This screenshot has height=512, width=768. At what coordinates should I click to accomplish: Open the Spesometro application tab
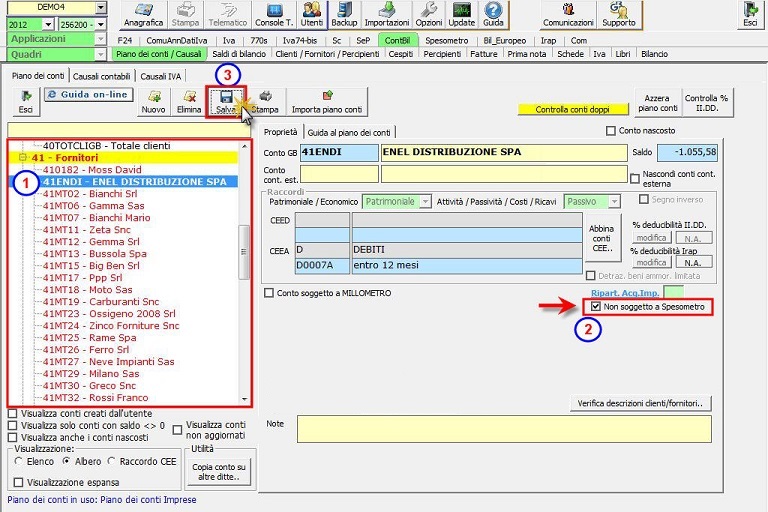pyautogui.click(x=446, y=41)
